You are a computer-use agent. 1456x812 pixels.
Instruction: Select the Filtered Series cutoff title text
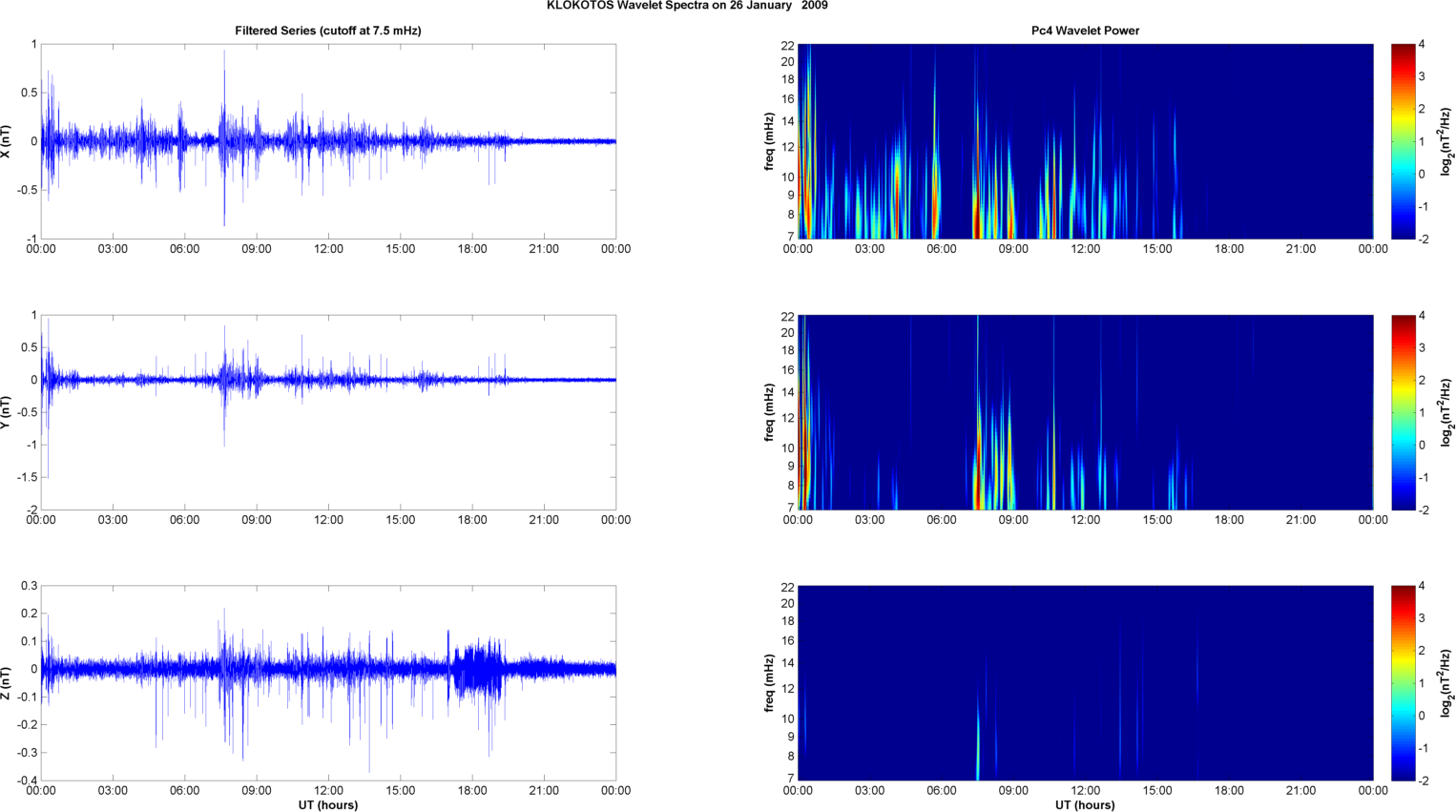tap(327, 31)
